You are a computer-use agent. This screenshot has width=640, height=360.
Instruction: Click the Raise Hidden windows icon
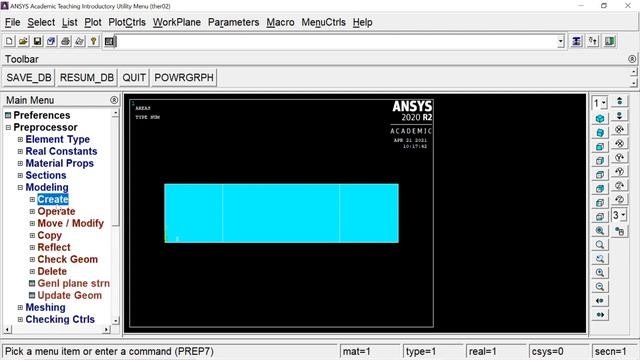pyautogui.click(x=576, y=41)
